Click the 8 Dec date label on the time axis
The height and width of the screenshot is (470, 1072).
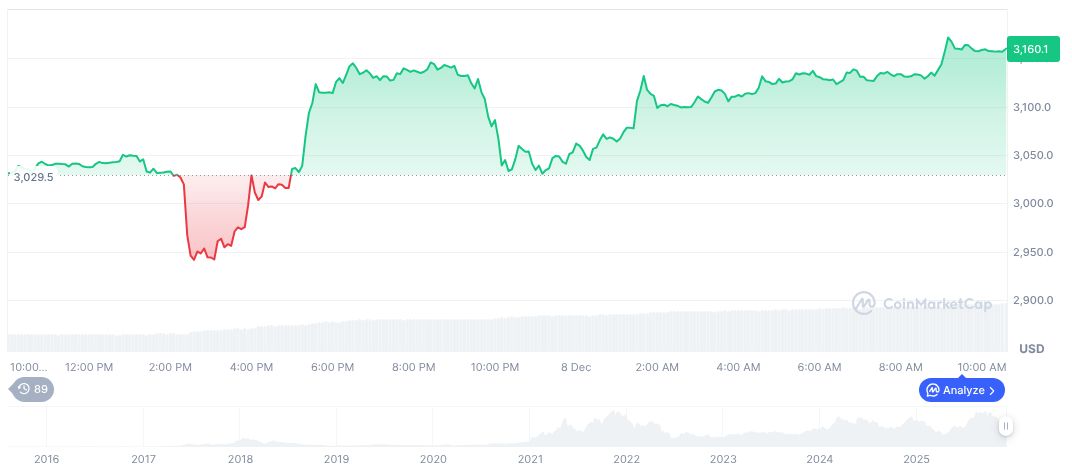pyautogui.click(x=576, y=367)
